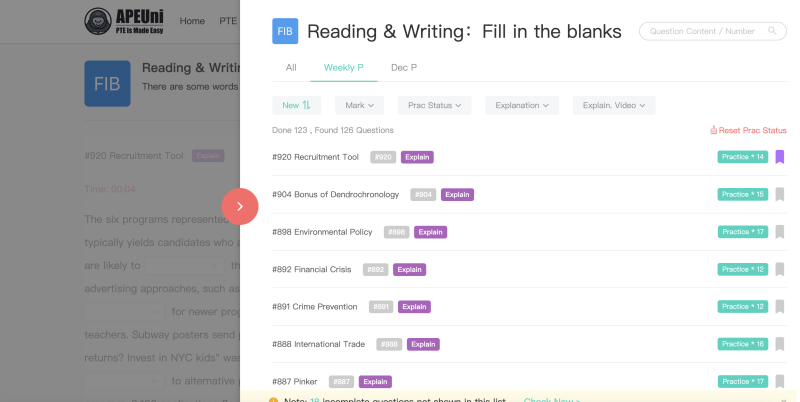800x402 pixels.
Task: Bookmark the #904 Bonus of Dendrochronology question
Action: [x=780, y=194]
